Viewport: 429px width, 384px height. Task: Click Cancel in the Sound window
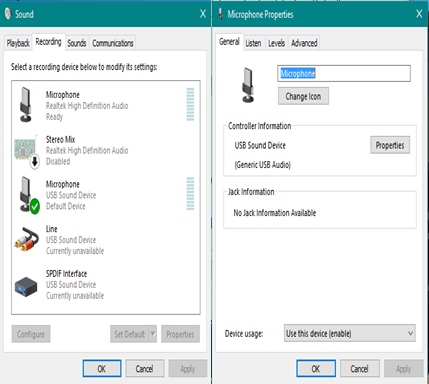tap(144, 369)
